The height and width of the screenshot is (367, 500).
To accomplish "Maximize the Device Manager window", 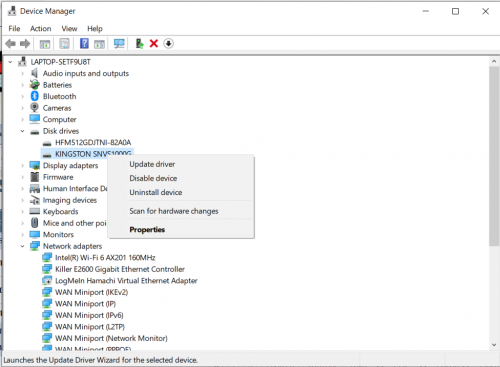I will click(x=455, y=11).
